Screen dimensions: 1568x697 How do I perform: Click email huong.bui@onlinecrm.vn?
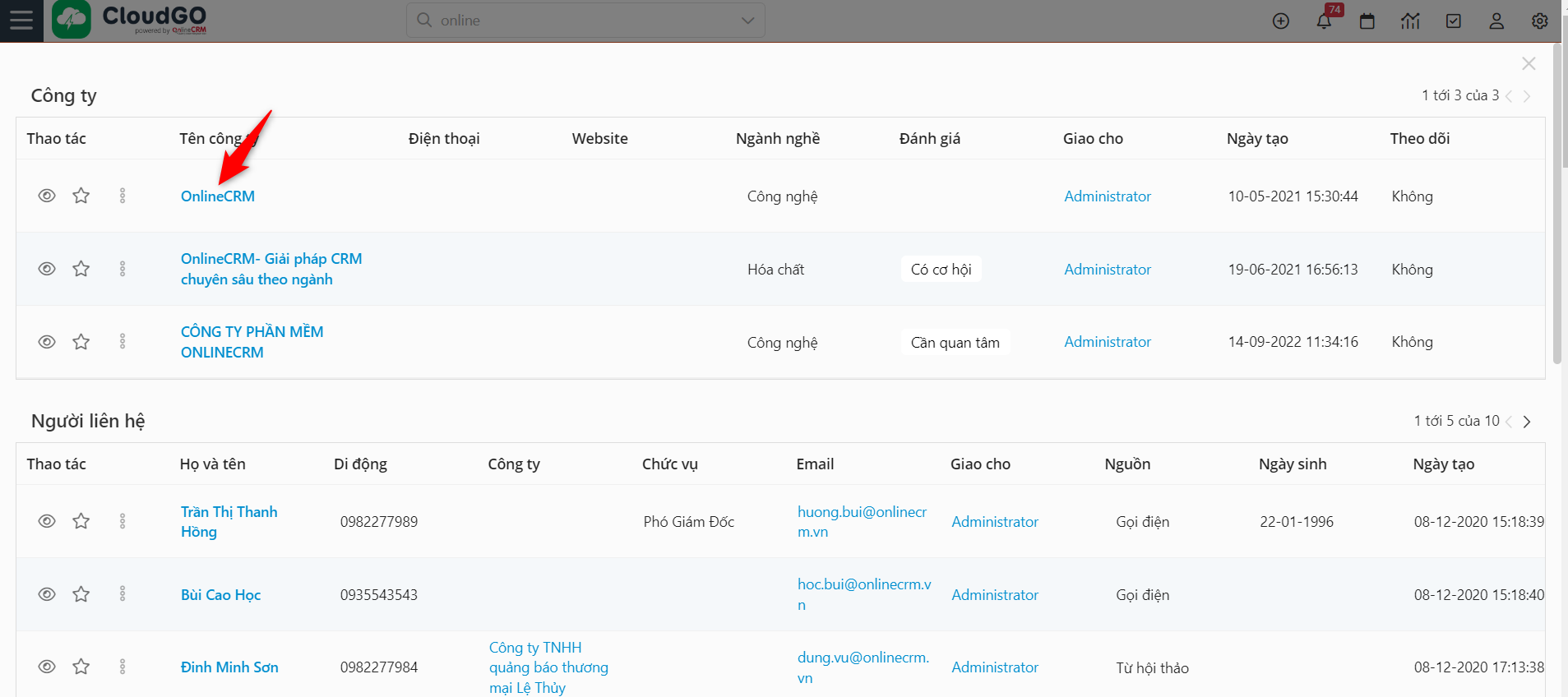click(x=862, y=522)
